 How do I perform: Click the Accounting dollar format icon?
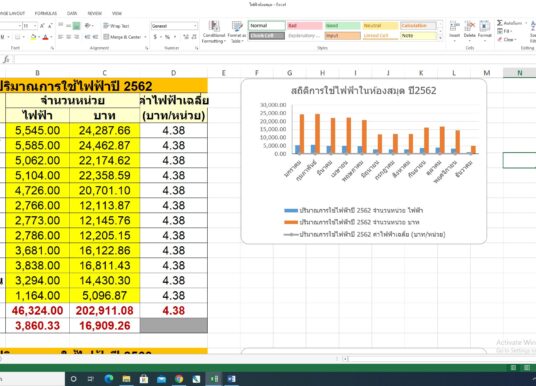[155, 37]
